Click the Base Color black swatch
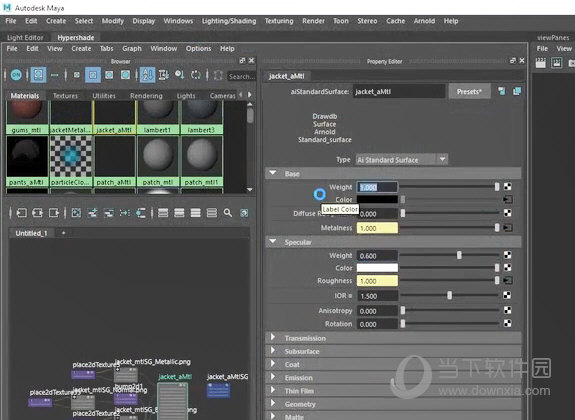The height and width of the screenshot is (420, 575). [377, 200]
